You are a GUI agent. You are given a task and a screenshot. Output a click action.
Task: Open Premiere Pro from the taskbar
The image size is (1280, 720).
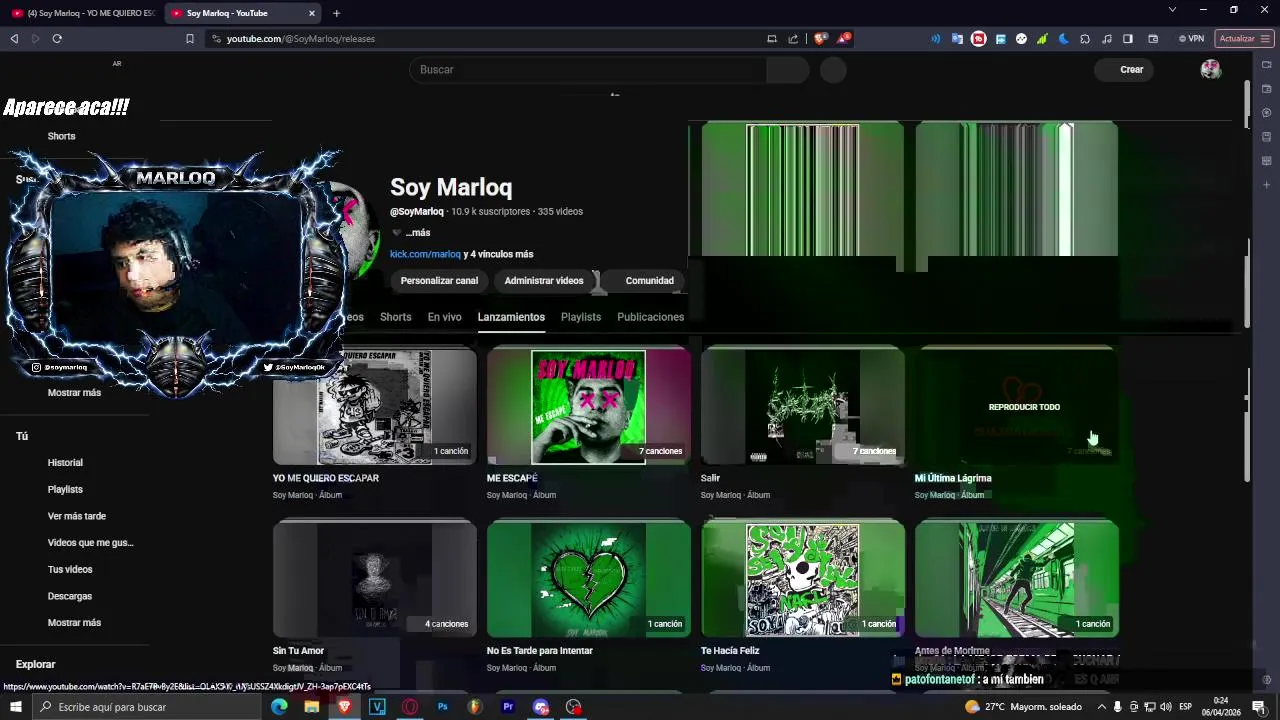click(x=508, y=707)
